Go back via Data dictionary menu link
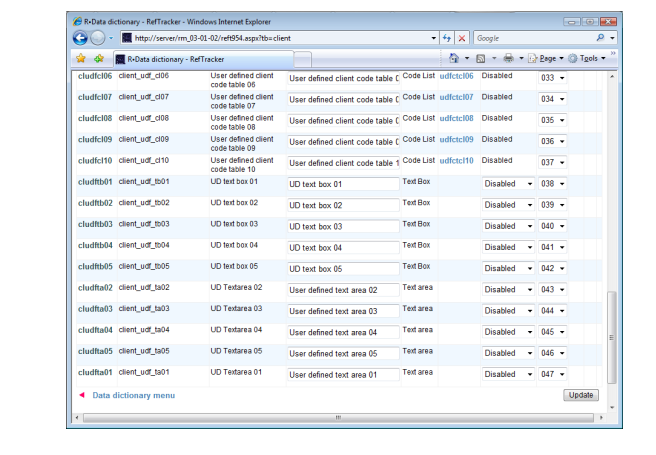 pyautogui.click(x=133, y=395)
